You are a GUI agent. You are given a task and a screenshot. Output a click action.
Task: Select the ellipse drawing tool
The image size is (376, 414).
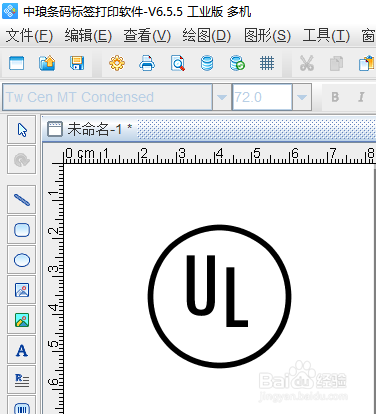[x=22, y=260]
